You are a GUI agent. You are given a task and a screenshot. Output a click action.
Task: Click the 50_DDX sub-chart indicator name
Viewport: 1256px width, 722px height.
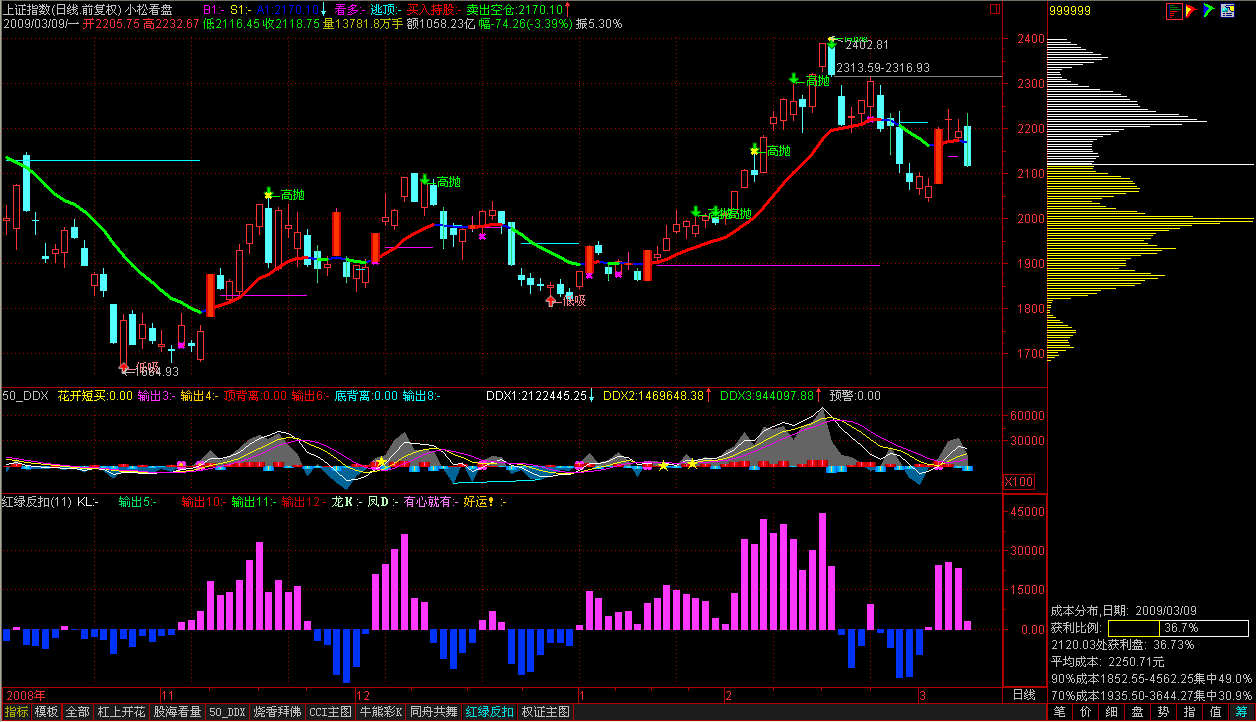(x=26, y=396)
